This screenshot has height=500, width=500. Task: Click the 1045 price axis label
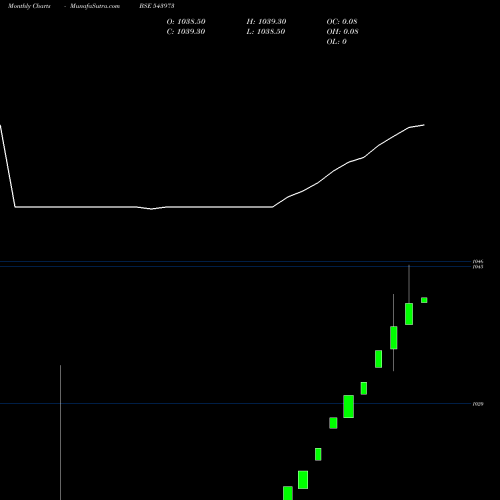tap(478, 267)
